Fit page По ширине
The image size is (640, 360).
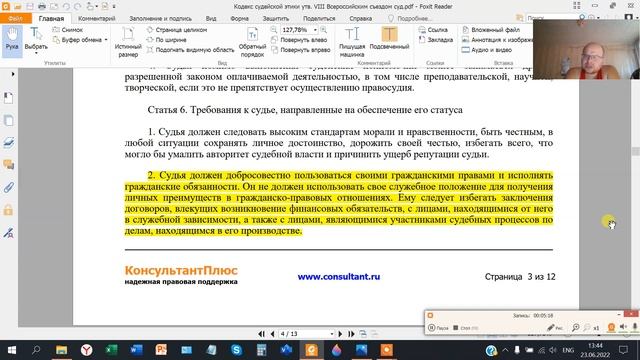tap(167, 40)
